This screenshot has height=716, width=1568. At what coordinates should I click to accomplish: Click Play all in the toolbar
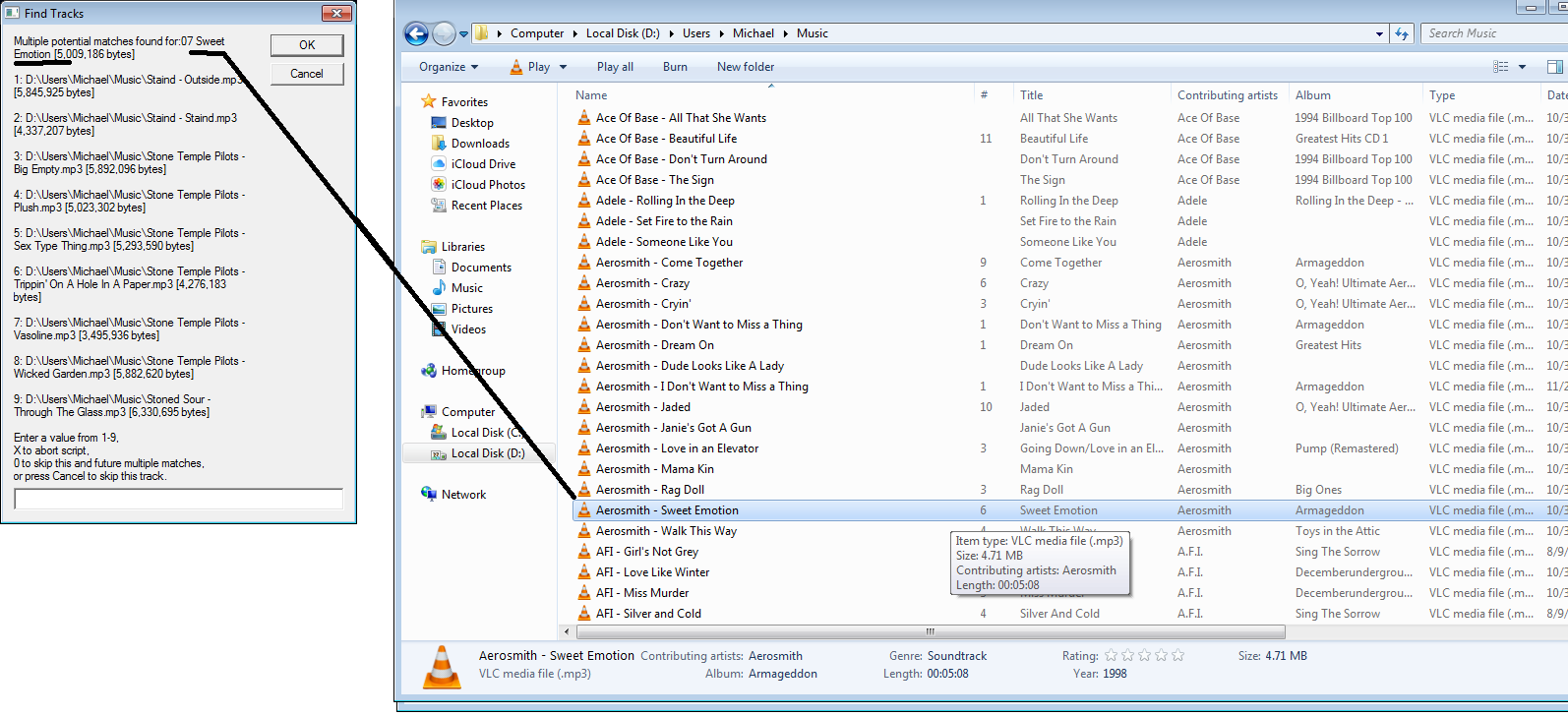(615, 67)
